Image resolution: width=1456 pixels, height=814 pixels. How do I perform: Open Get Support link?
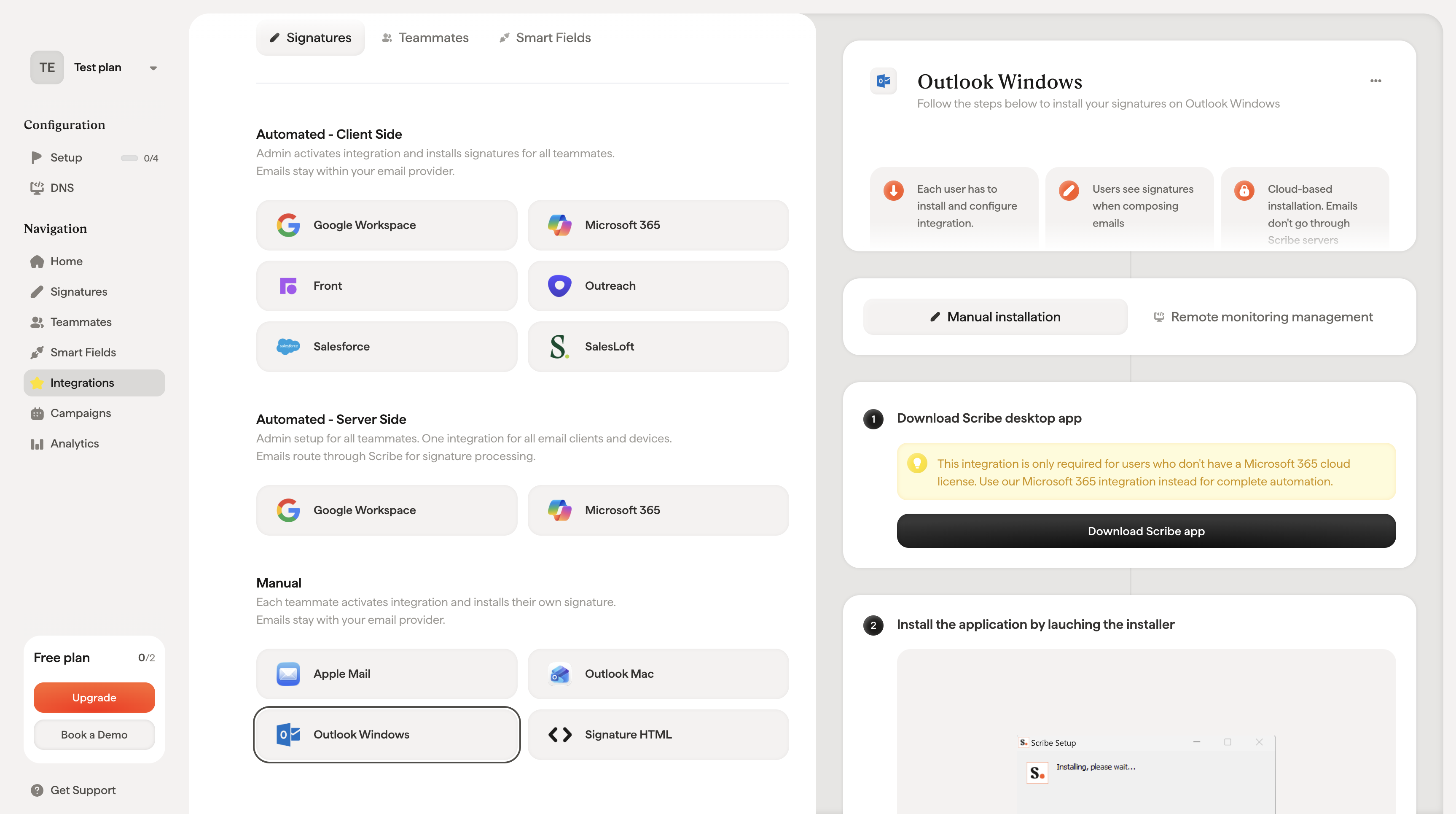tap(73, 790)
